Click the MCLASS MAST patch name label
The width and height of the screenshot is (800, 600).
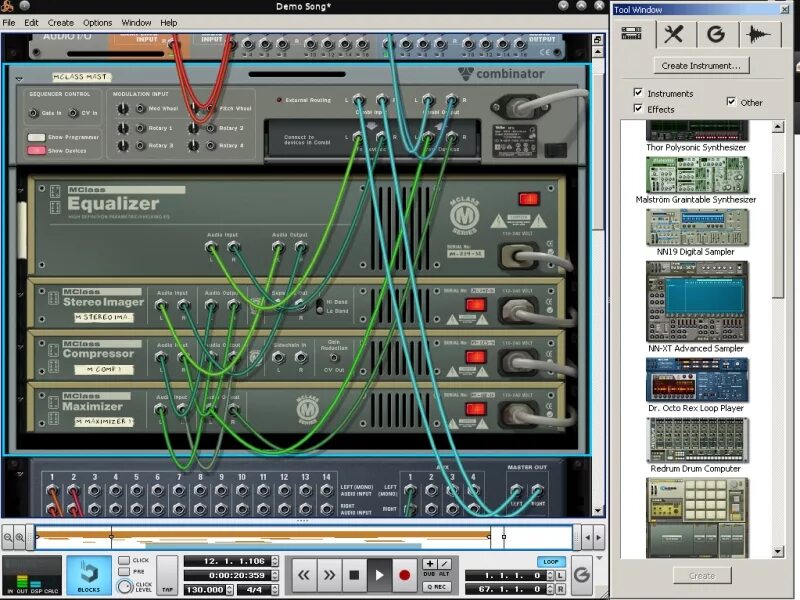82,77
